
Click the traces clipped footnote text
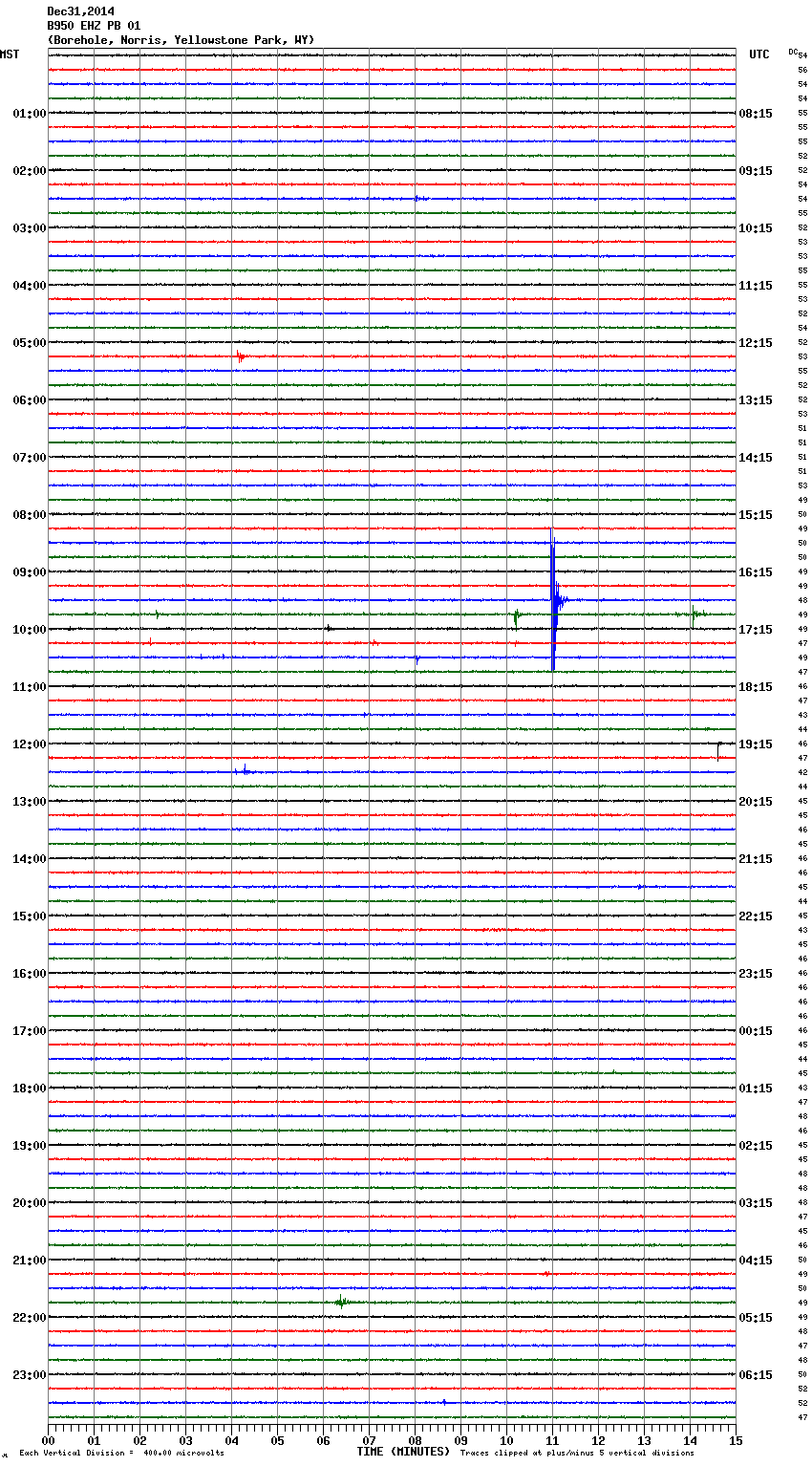coord(577,1454)
